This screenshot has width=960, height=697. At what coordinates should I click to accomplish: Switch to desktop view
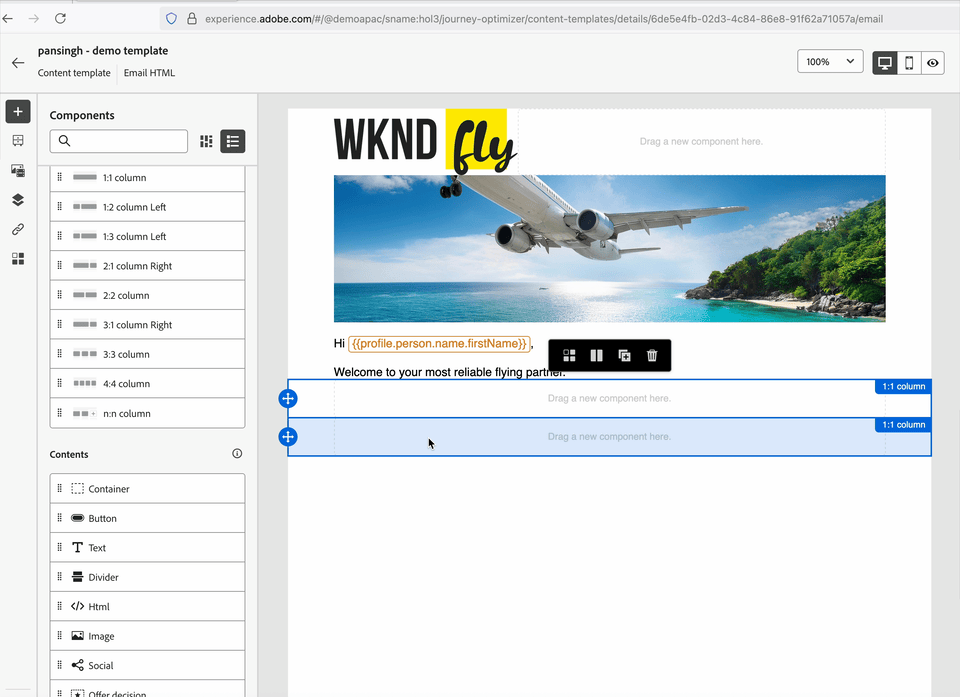pyautogui.click(x=885, y=62)
